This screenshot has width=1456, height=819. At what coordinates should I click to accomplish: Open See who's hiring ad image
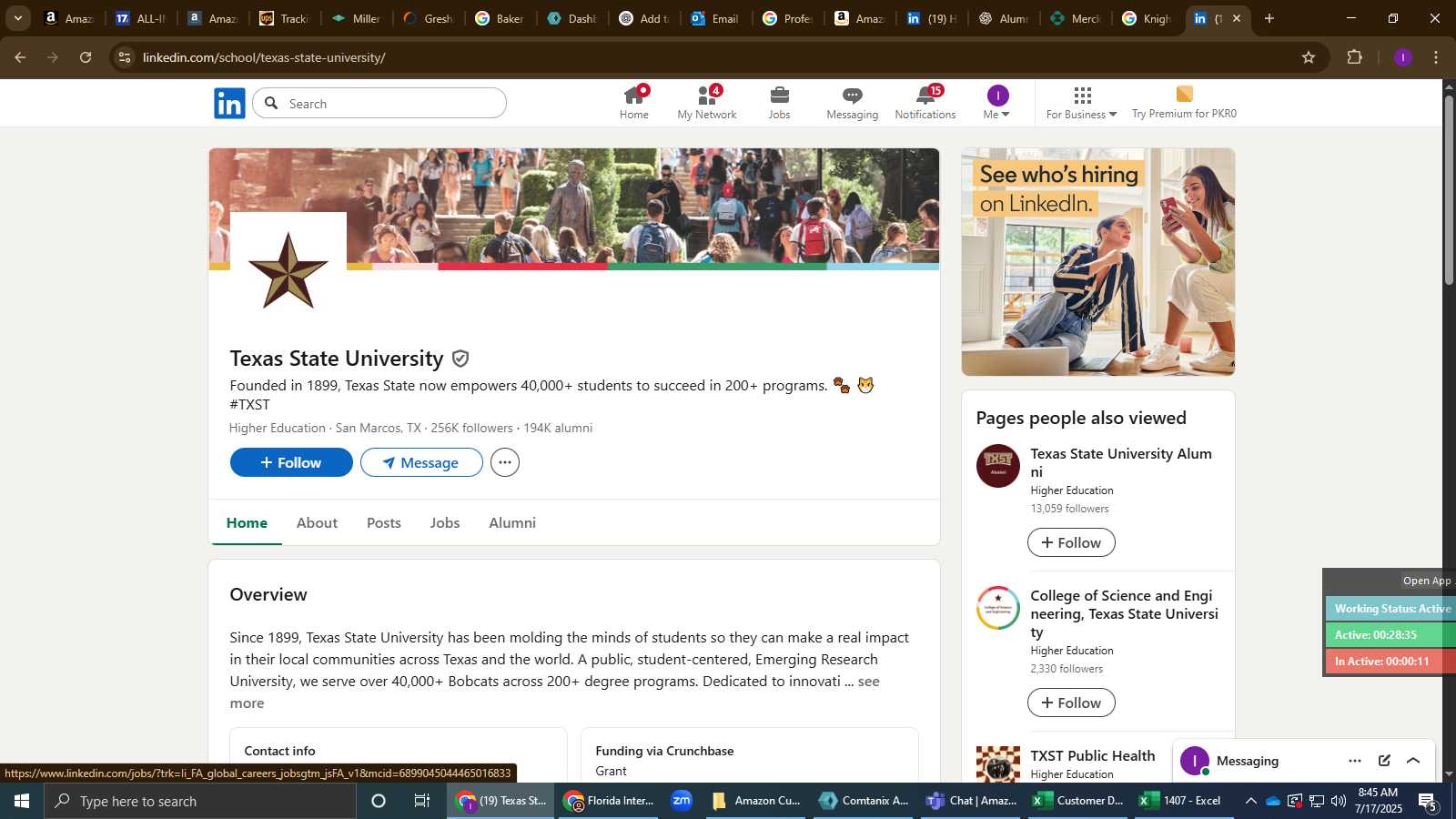tap(1098, 262)
